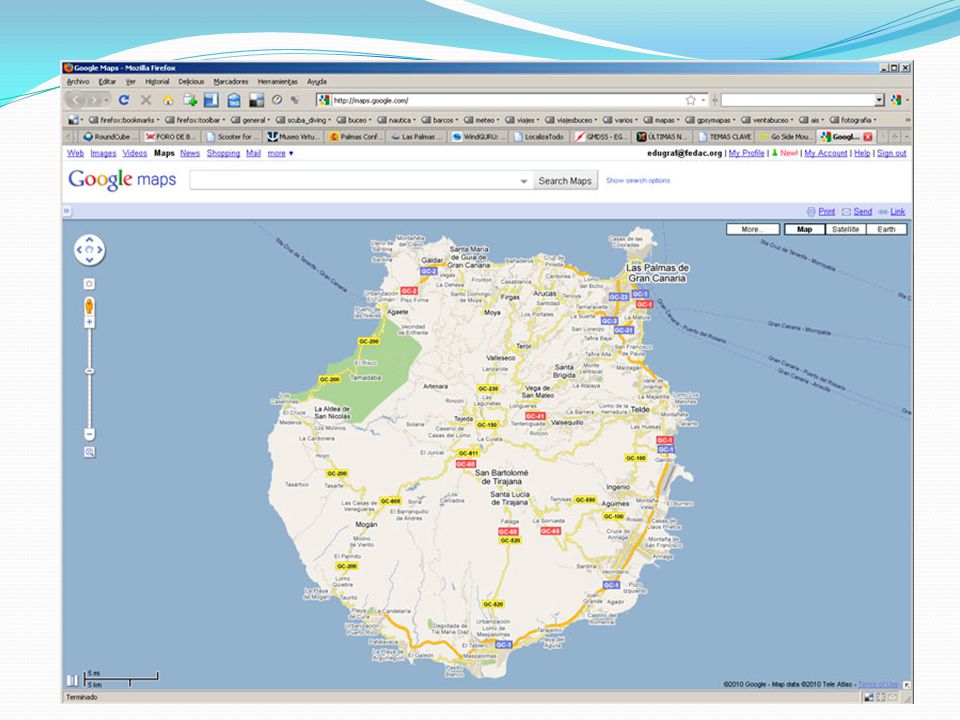The height and width of the screenshot is (720, 960).
Task: Click the compass icon in the toolbar
Action: pos(277,100)
